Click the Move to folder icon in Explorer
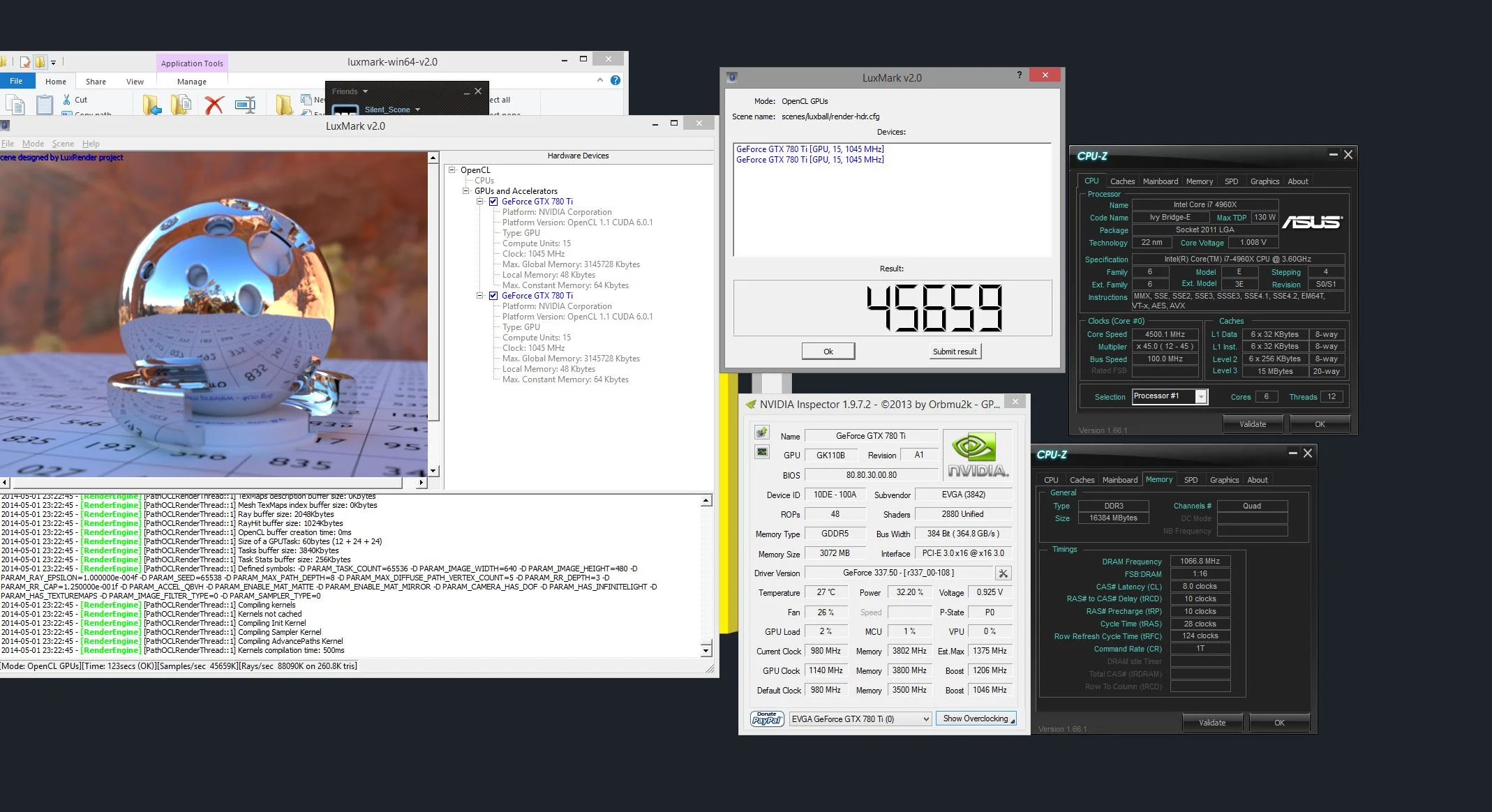The width and height of the screenshot is (1492, 812). (151, 105)
